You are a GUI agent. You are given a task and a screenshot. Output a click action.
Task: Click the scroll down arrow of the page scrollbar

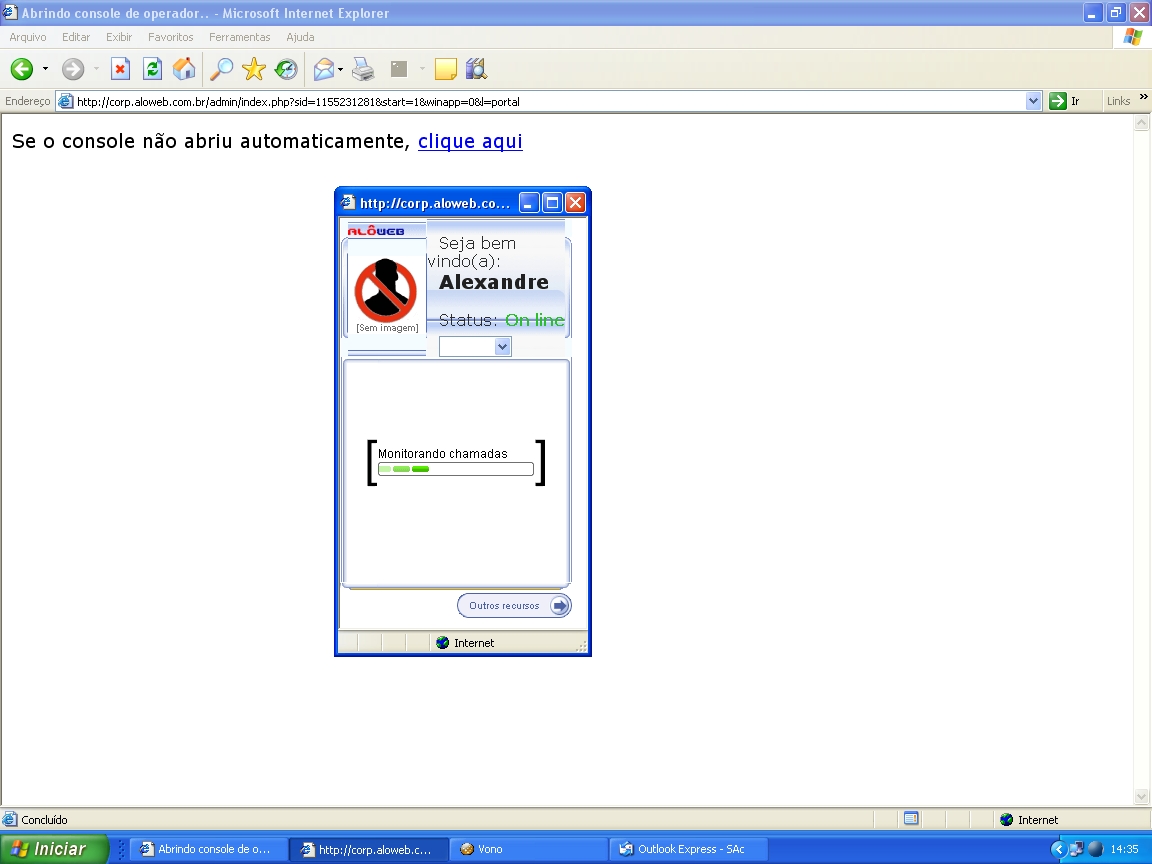click(x=1141, y=796)
